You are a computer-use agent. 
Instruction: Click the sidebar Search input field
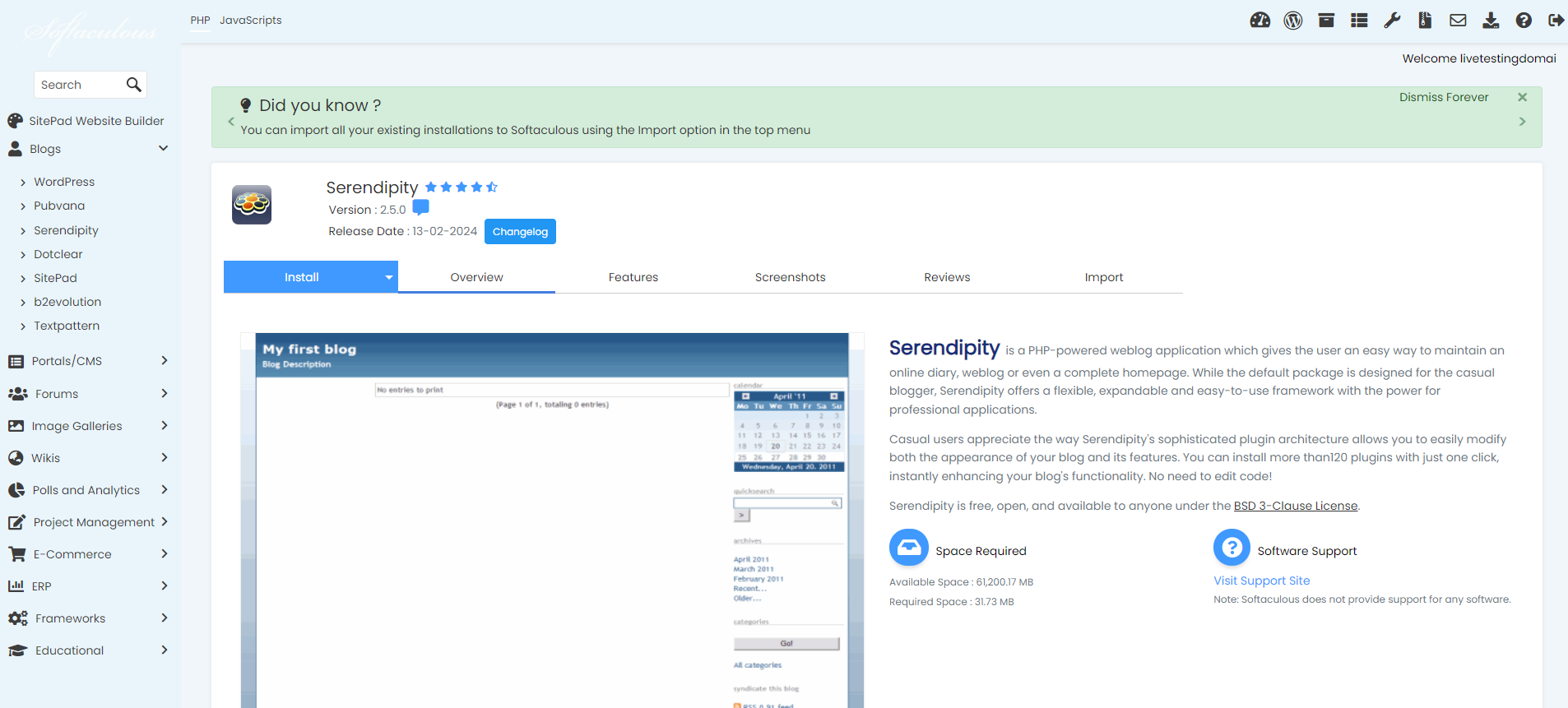click(x=80, y=85)
